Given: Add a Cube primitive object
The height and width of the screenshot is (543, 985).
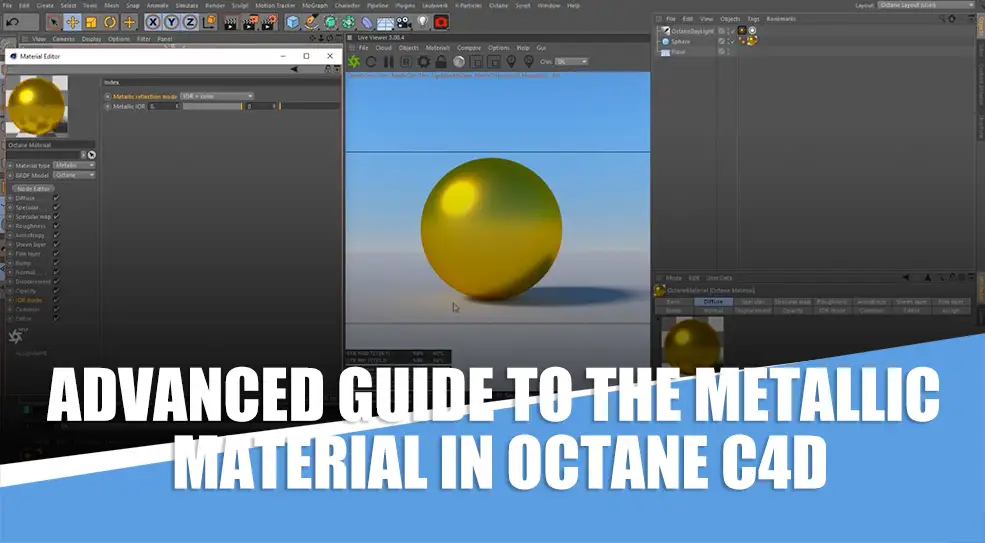Looking at the screenshot, I should (293, 23).
